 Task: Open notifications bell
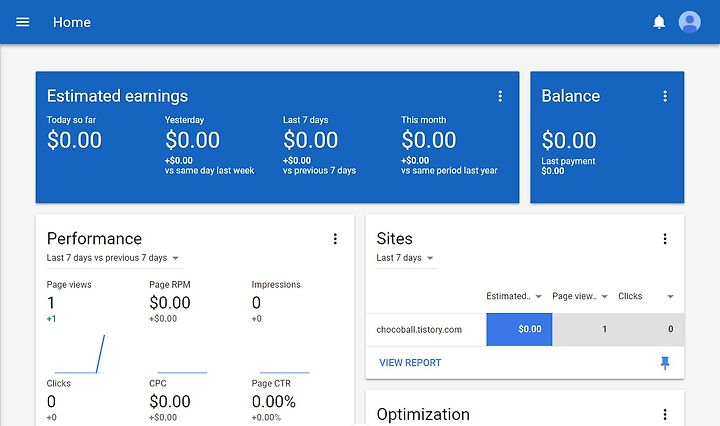tap(659, 22)
